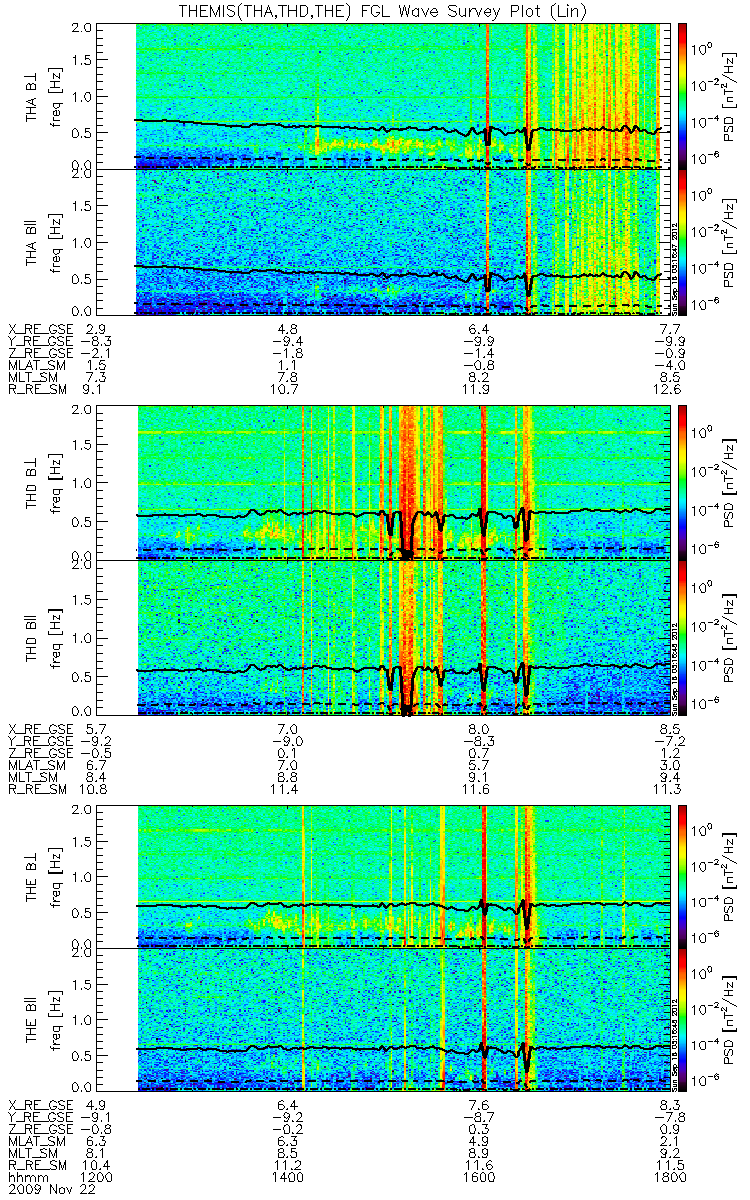The width and height of the screenshot is (750, 1200).
Task: Click the X_RE_GSE value '8.0'
Action: (x=479, y=728)
